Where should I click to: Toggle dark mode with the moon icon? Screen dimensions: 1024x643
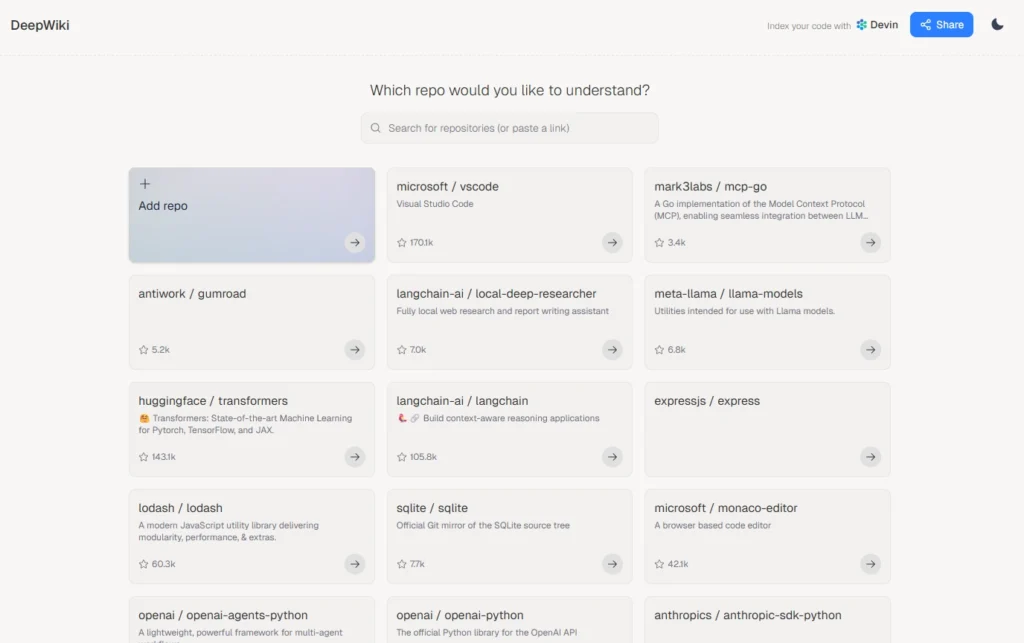point(997,25)
